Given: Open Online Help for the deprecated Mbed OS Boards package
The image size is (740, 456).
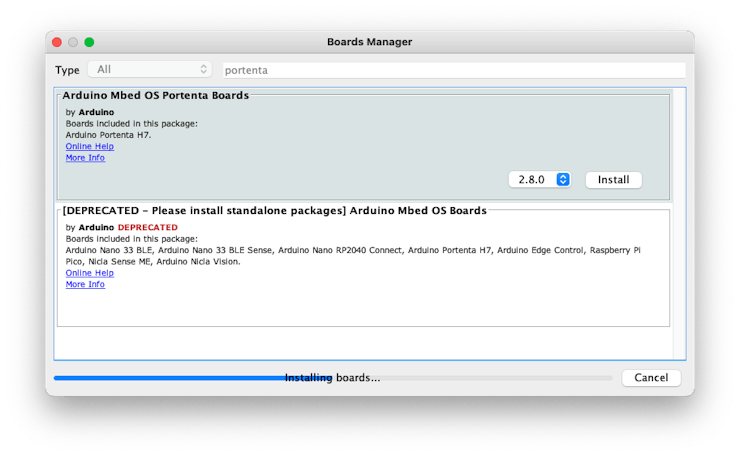Looking at the screenshot, I should [90, 273].
